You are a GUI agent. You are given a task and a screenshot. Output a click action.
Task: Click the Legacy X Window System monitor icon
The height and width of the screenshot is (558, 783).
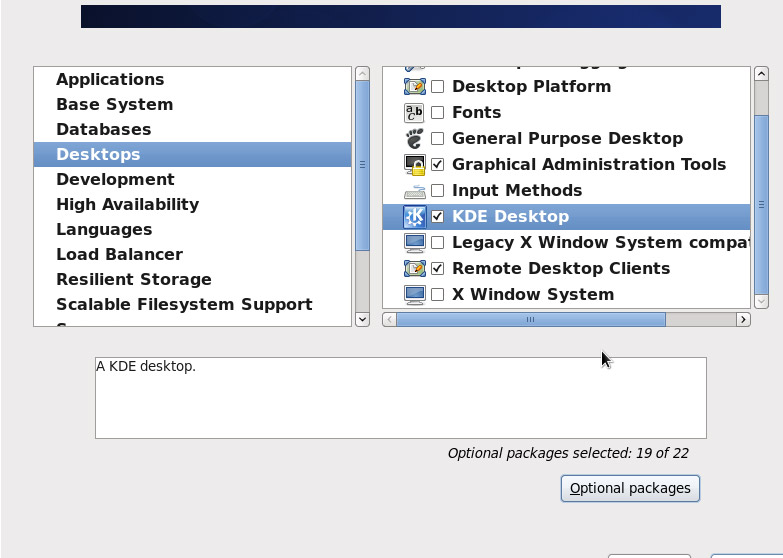(x=414, y=243)
